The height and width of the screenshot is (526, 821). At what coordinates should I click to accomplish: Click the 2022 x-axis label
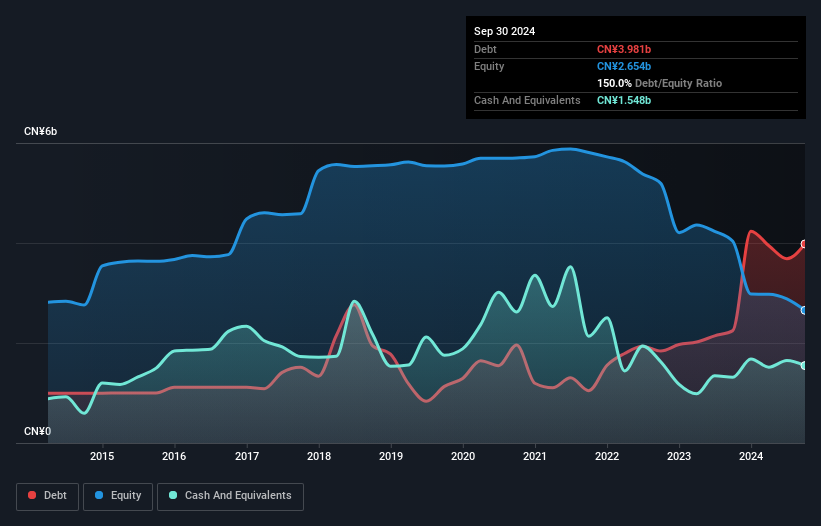(607, 456)
